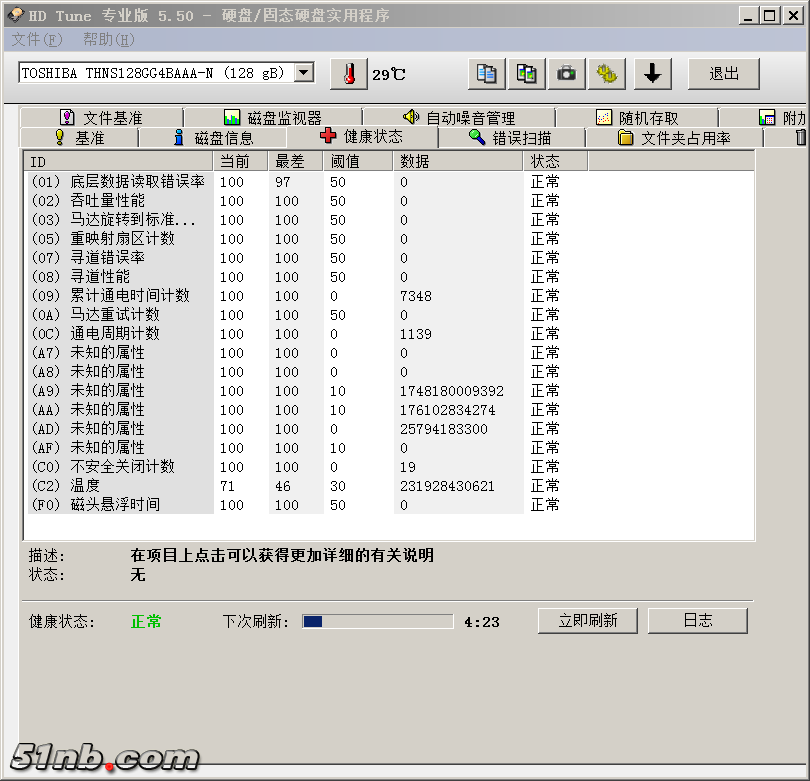Screen dimensions: 810x781
Task: Switch to the 磁盘信息 tab
Action: 213,138
